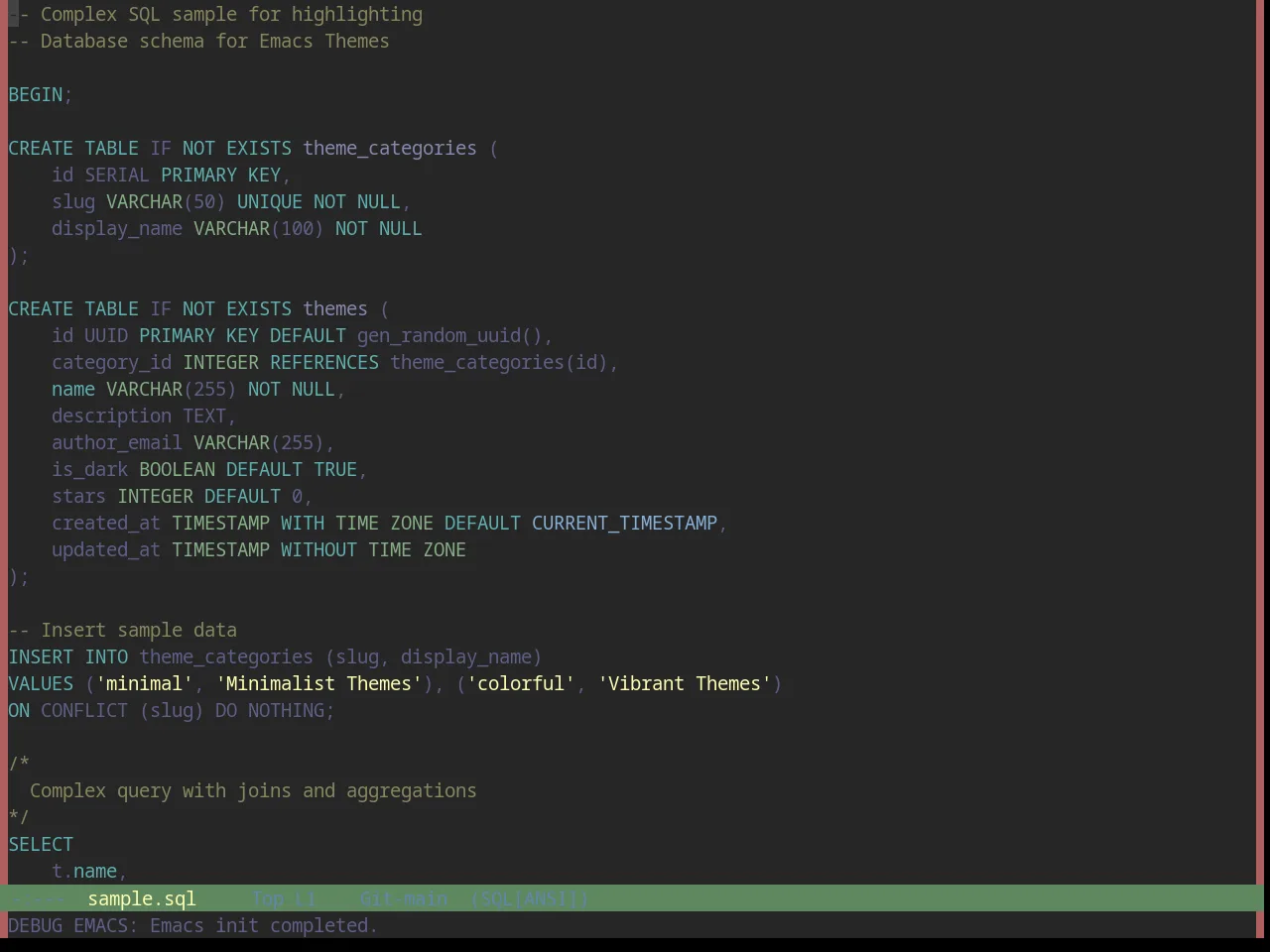Click 'CONFLICT' in the ON CONFLICT line
This screenshot has height=952, width=1270.
pyautogui.click(x=84, y=711)
